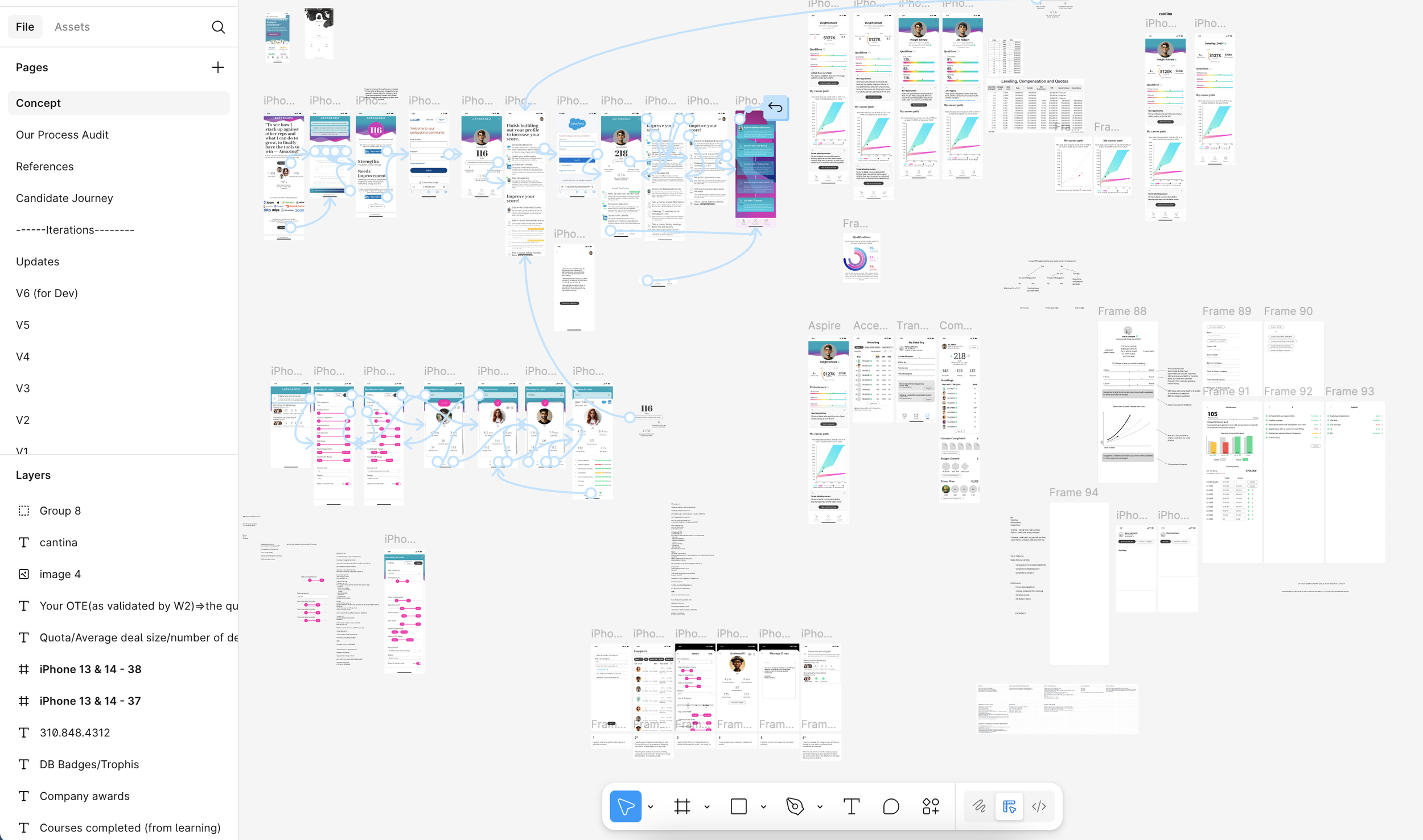Open Move tool options dropdown arrow
1423x840 pixels.
tap(651, 806)
